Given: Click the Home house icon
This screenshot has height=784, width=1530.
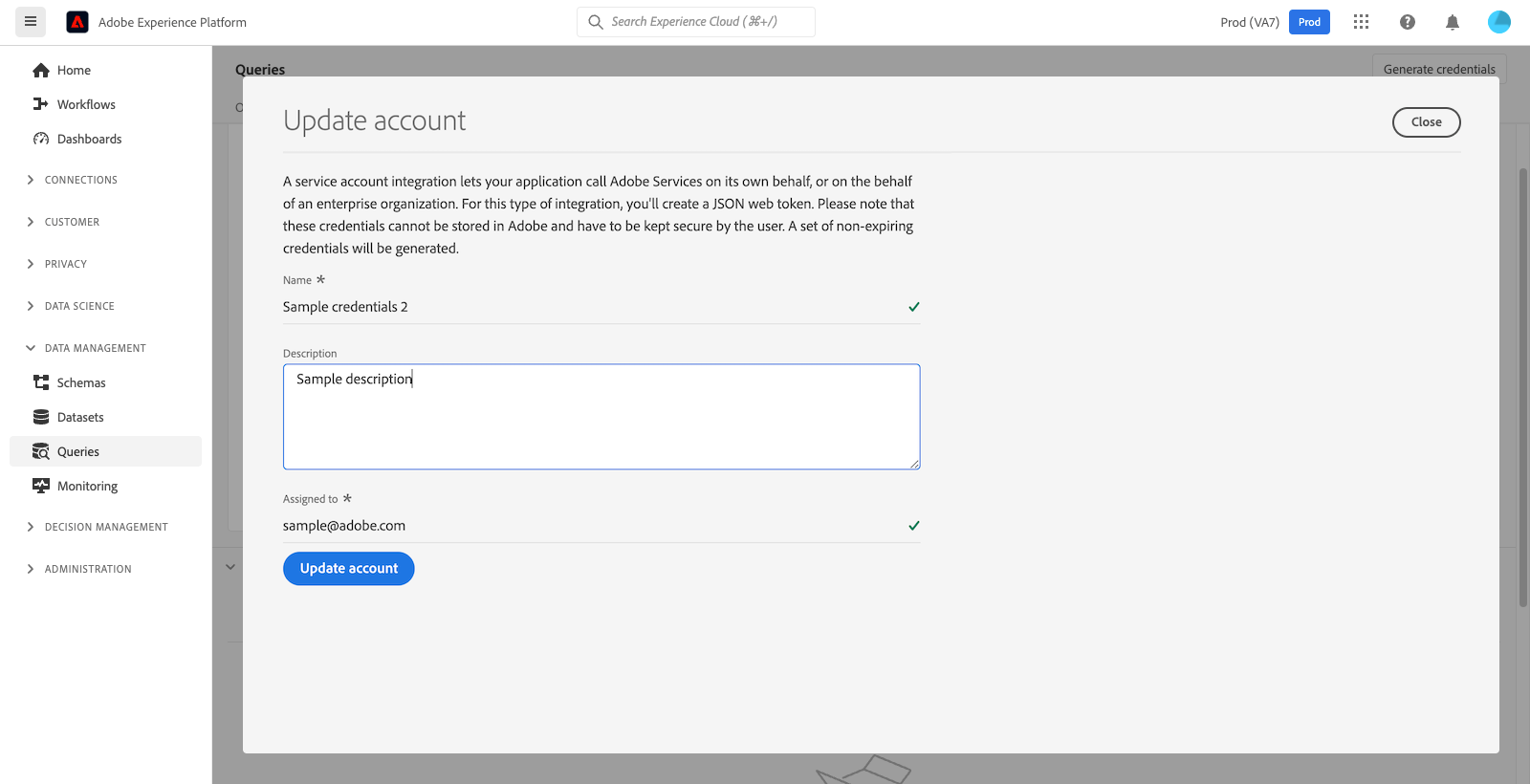Looking at the screenshot, I should pos(41,70).
